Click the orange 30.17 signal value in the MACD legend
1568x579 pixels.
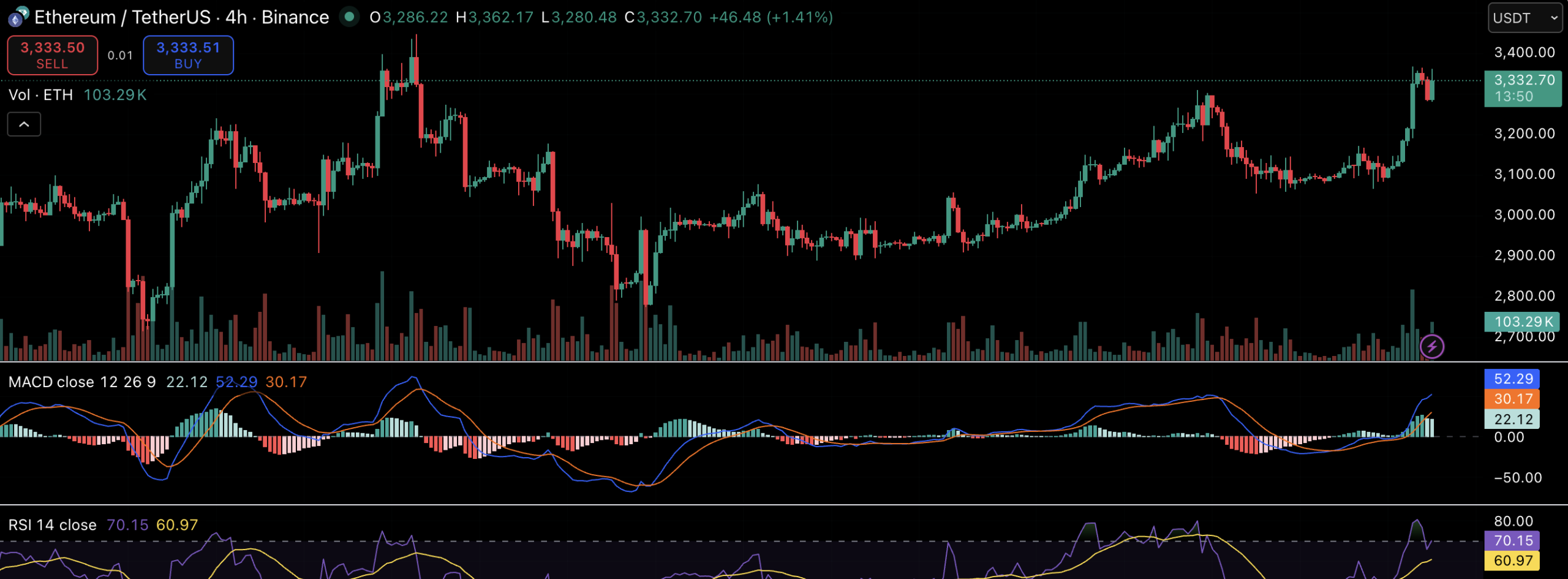tap(286, 382)
